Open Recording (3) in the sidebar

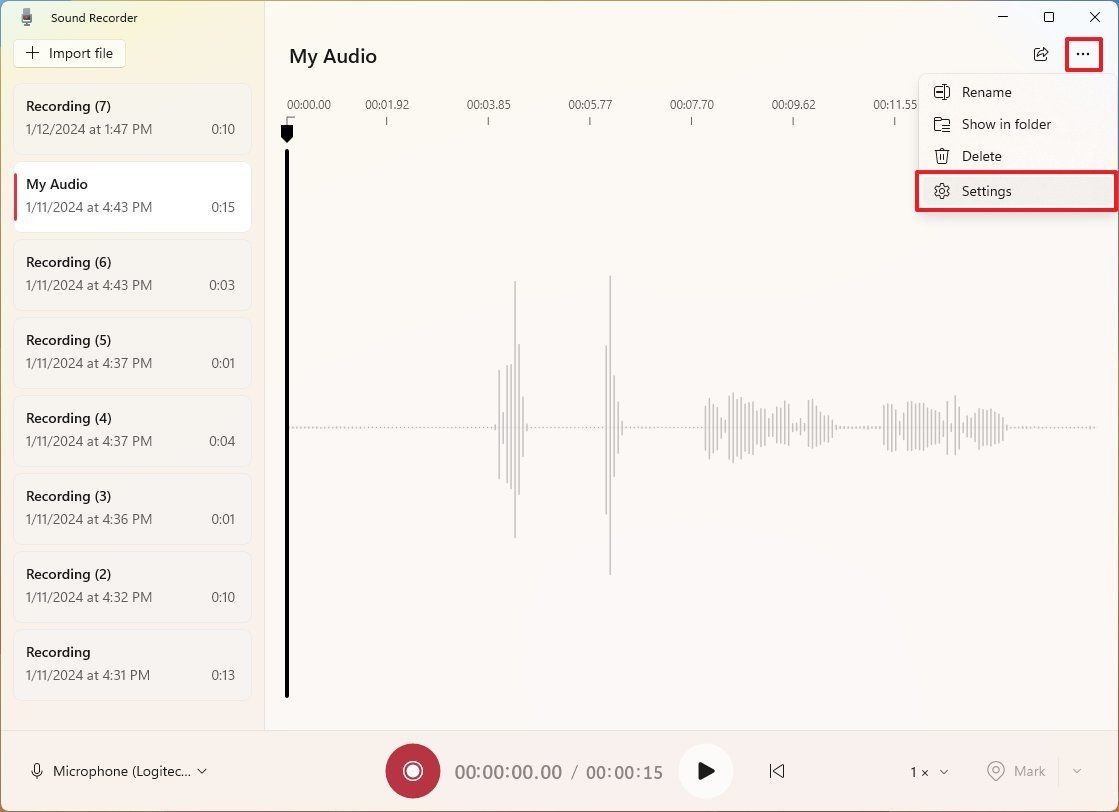[131, 508]
